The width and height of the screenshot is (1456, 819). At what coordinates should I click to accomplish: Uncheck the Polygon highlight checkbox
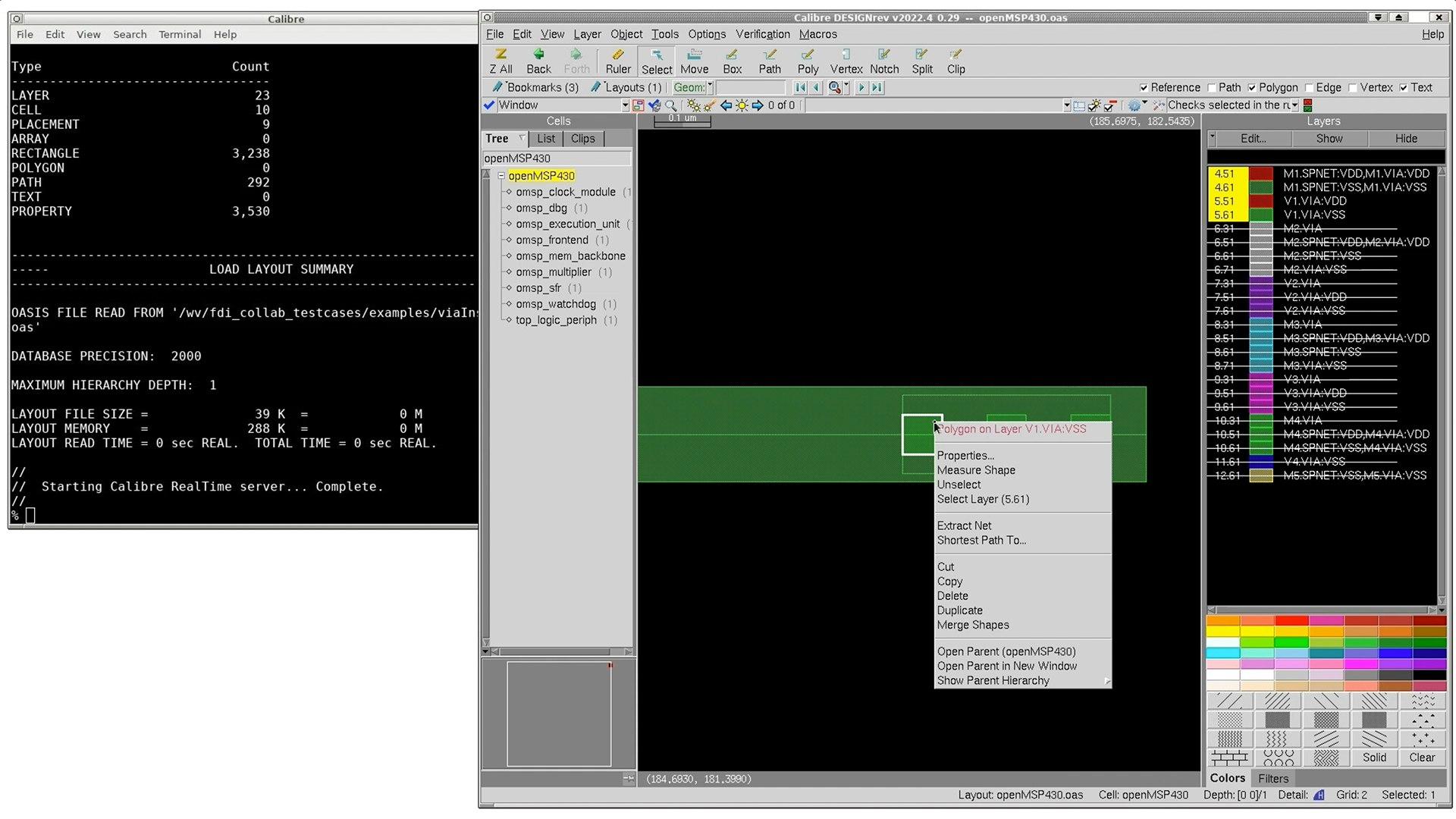pyautogui.click(x=1252, y=87)
